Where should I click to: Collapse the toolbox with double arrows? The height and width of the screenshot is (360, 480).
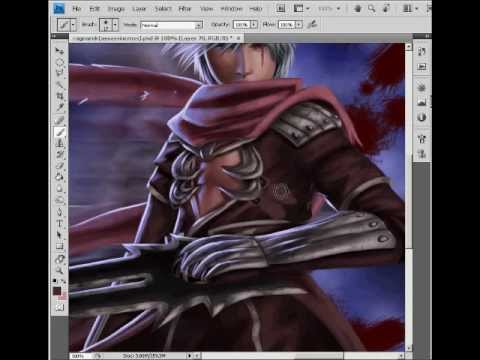[x=54, y=36]
